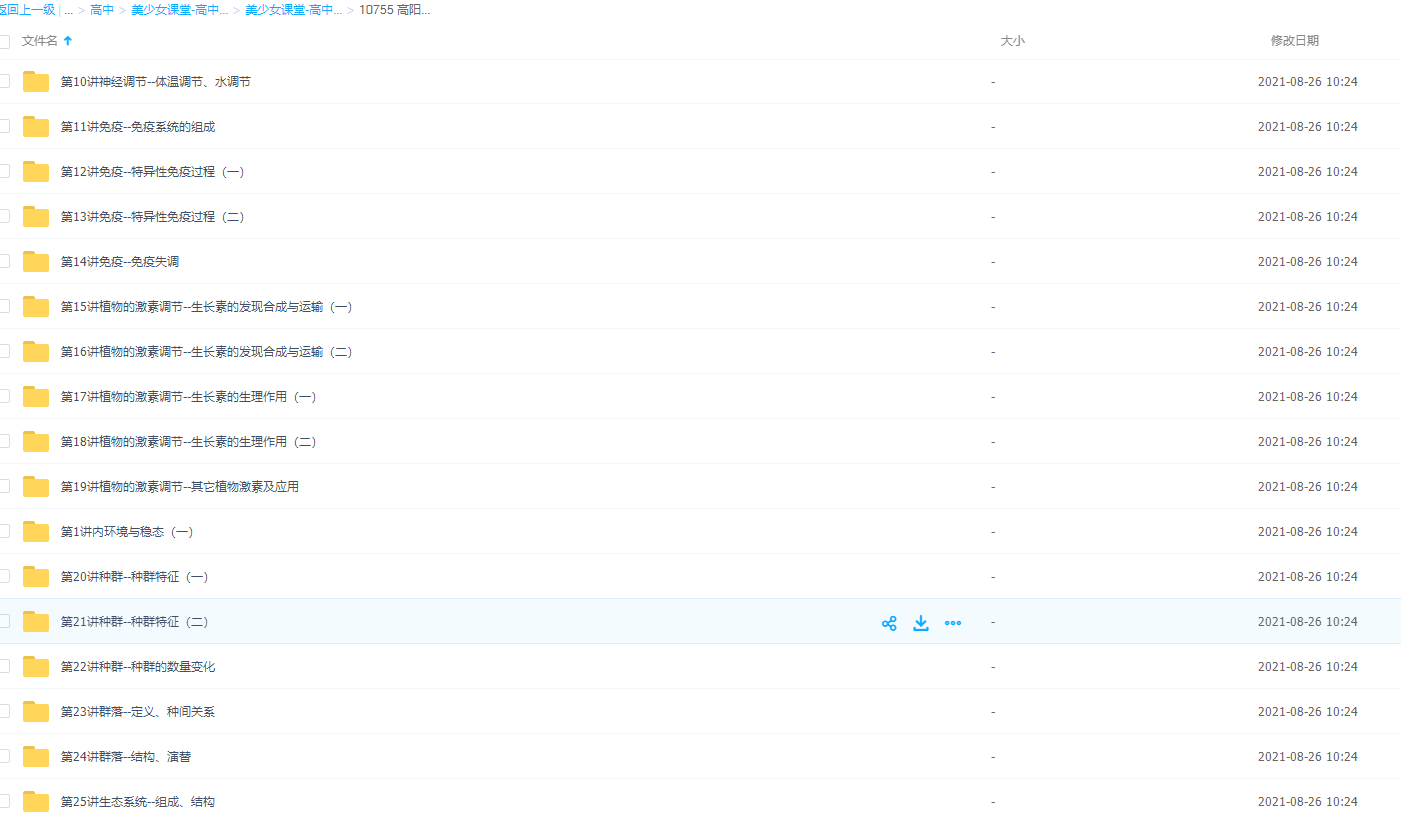Open first 美少女课堂-高中 breadcrumb item
This screenshot has height=818, width=1401.
tap(179, 10)
